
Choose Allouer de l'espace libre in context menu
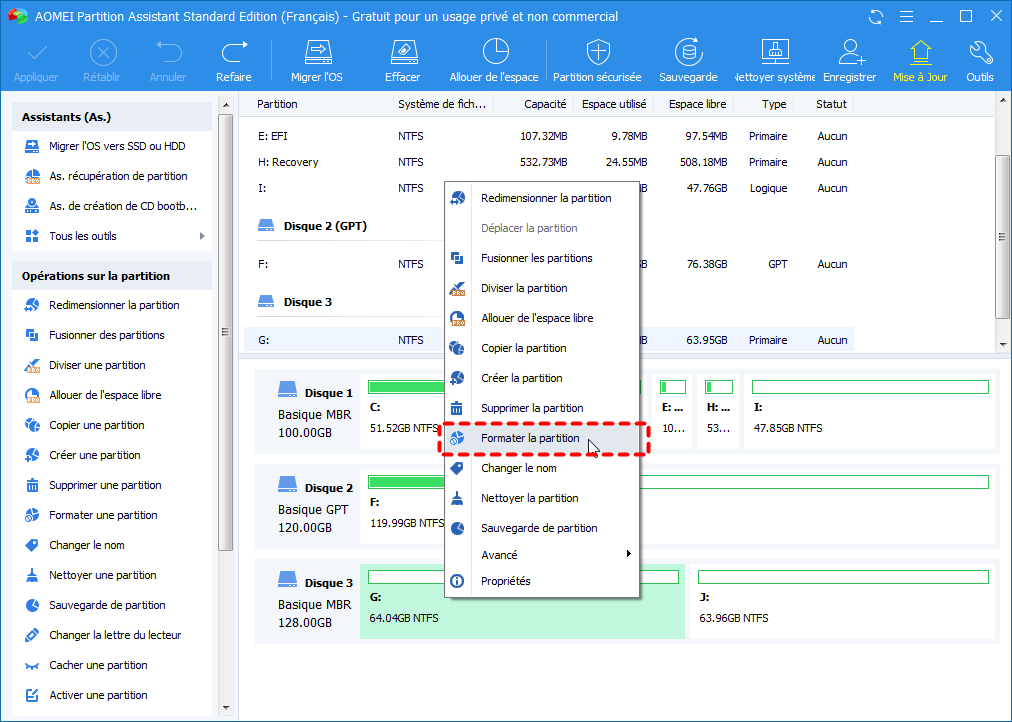[542, 318]
